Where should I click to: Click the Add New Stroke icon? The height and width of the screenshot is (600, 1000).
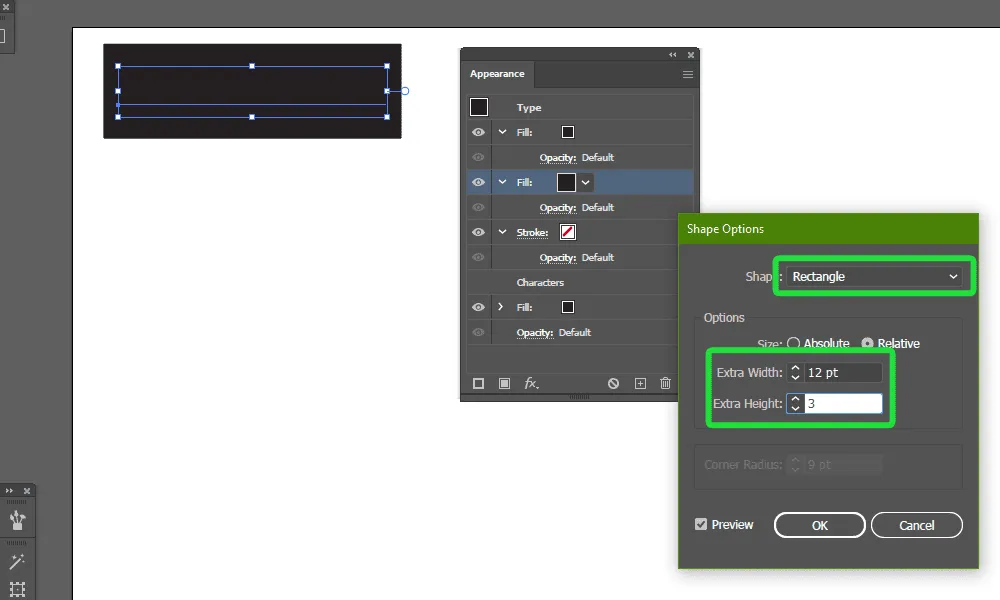click(478, 383)
